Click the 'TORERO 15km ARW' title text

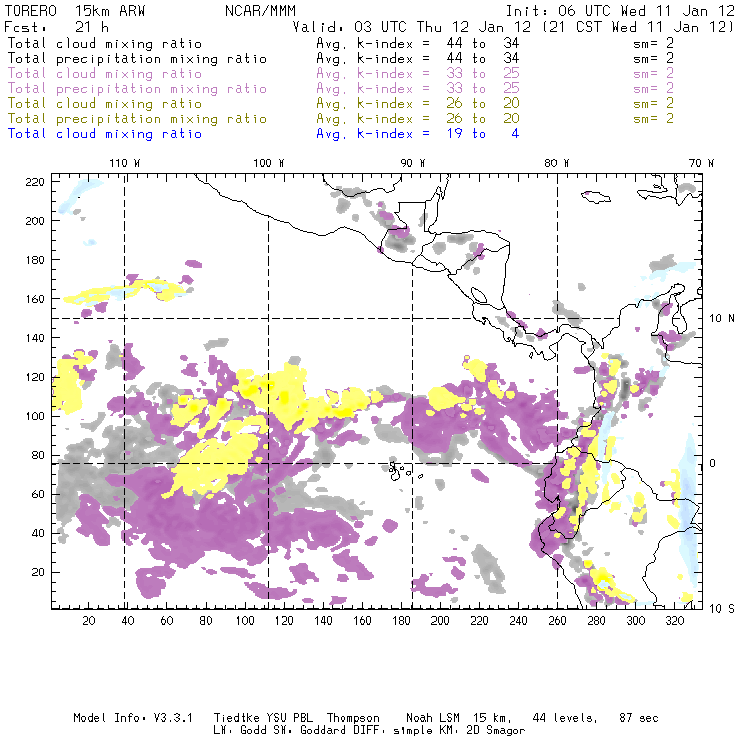(x=75, y=10)
